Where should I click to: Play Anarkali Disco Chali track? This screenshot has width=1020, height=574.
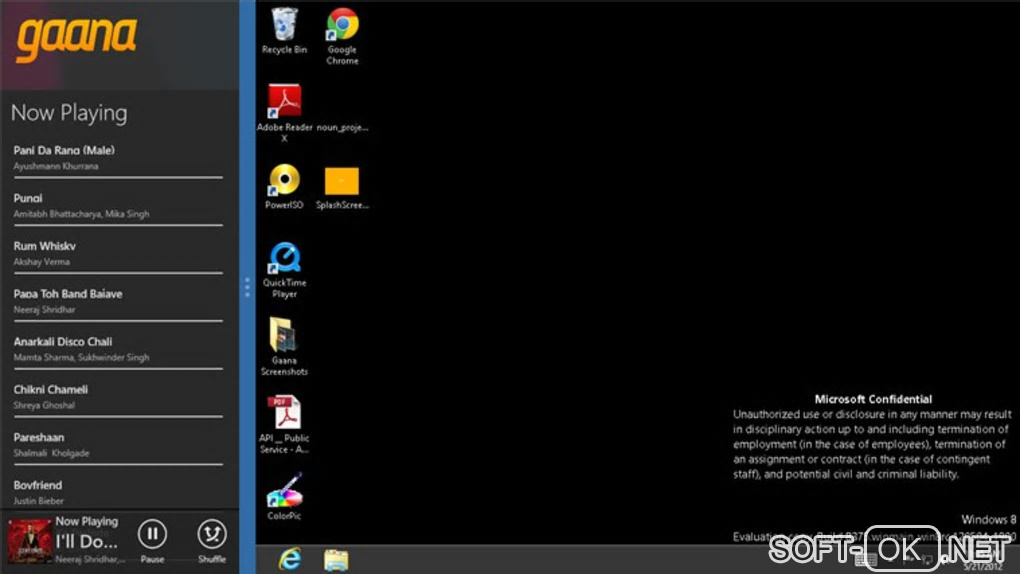pyautogui.click(x=118, y=349)
